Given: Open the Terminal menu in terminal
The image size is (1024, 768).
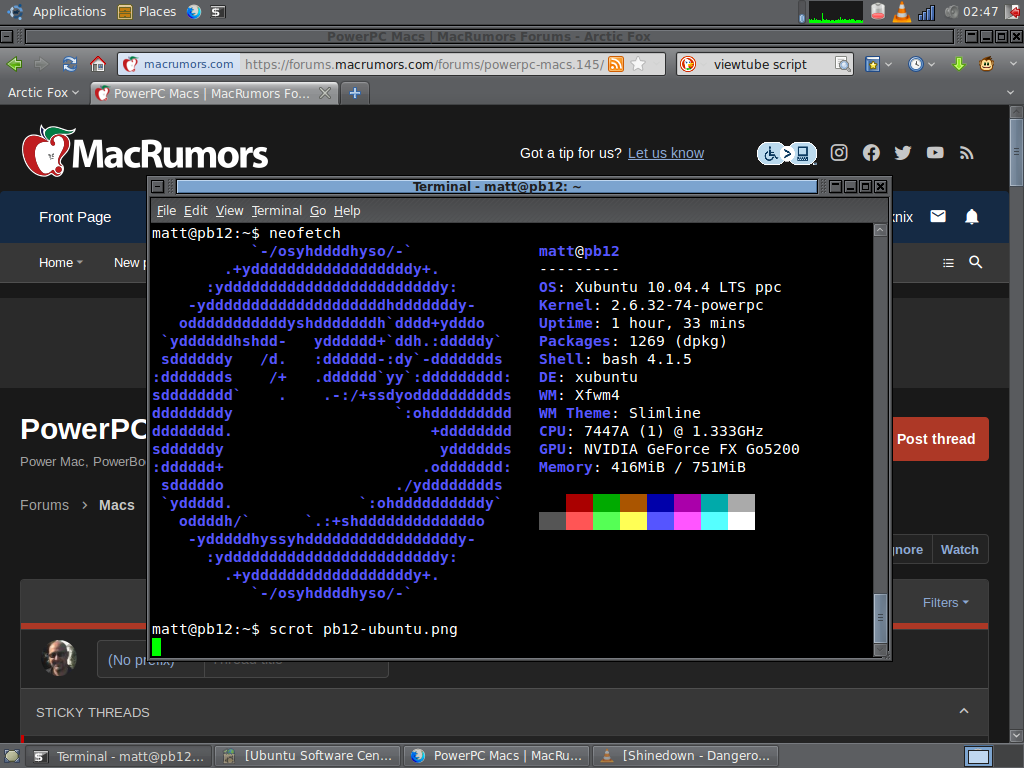Looking at the screenshot, I should coord(277,211).
